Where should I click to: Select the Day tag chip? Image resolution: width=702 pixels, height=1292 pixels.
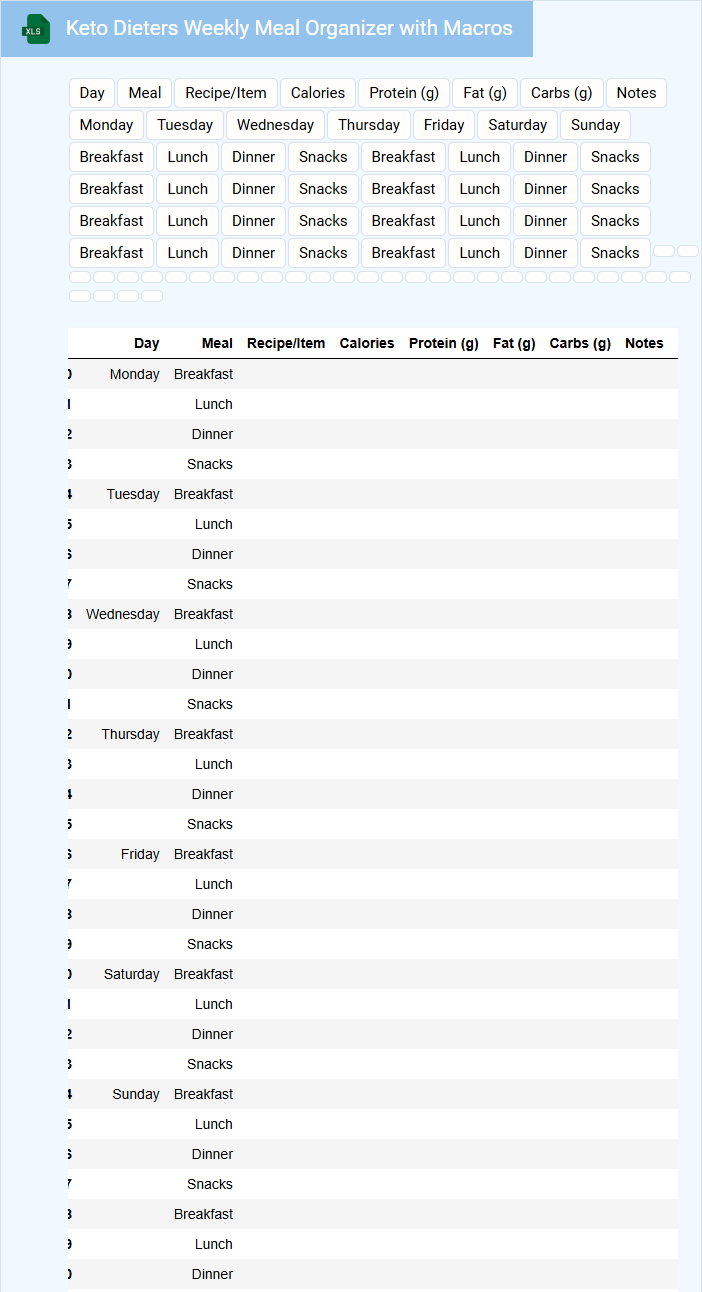coord(92,93)
